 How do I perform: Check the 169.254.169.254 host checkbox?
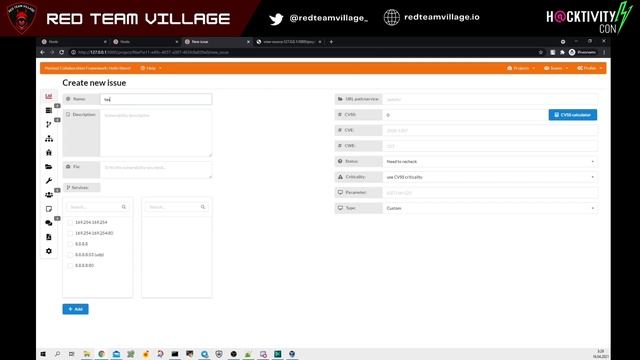click(x=70, y=222)
